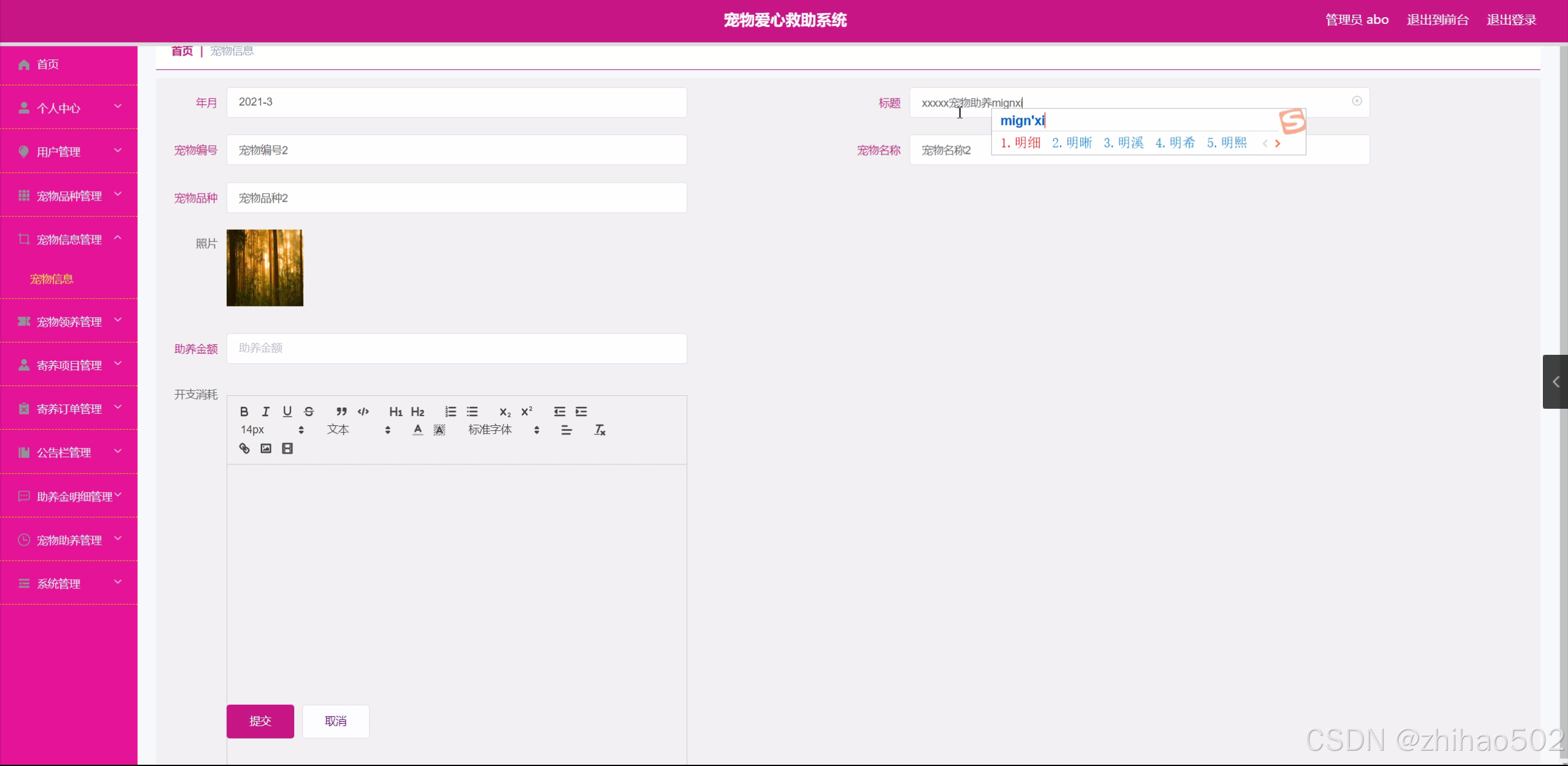Insert an image in rich text editor

click(265, 449)
